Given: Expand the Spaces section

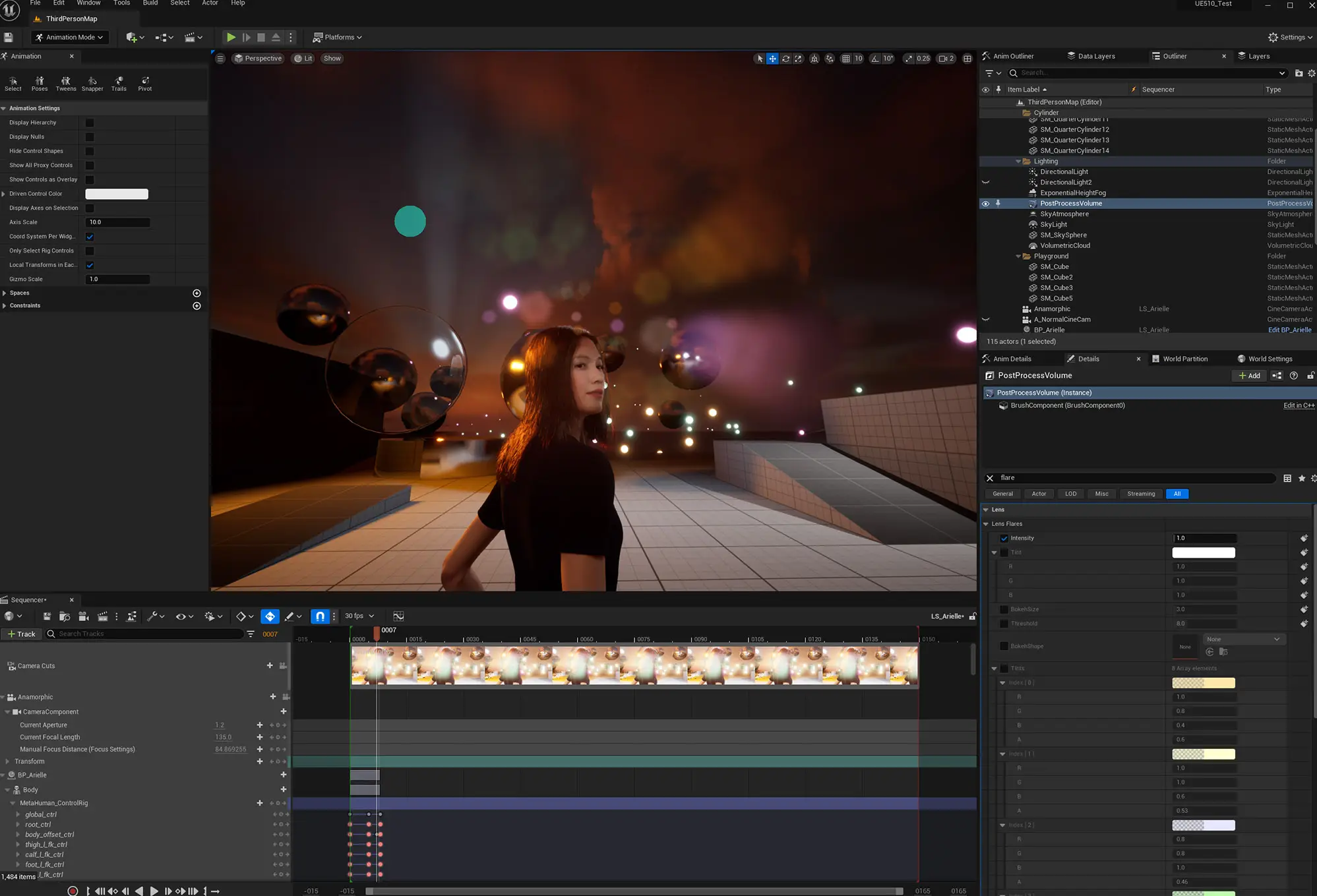Looking at the screenshot, I should pos(5,293).
